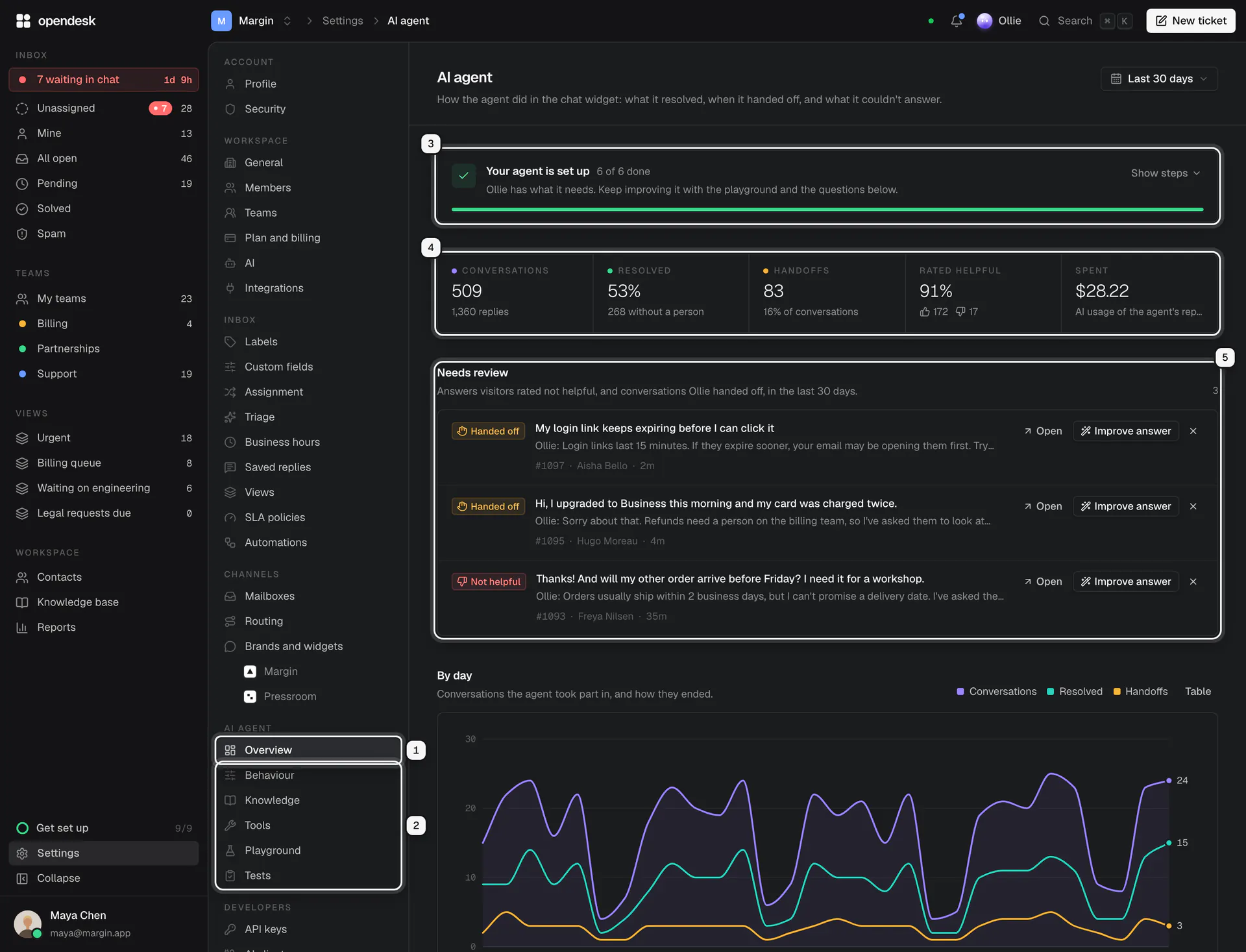Click the Reports chart icon
This screenshot has height=952, width=1246.
coord(22,628)
